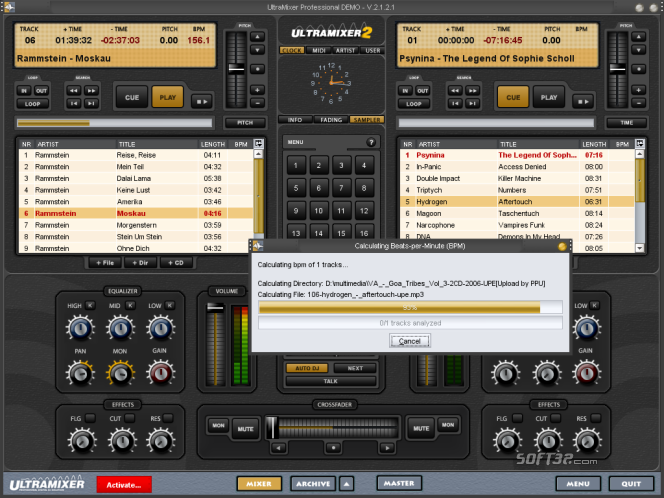664x498 pixels.
Task: Cancel the BPM calculation
Action: click(x=409, y=341)
